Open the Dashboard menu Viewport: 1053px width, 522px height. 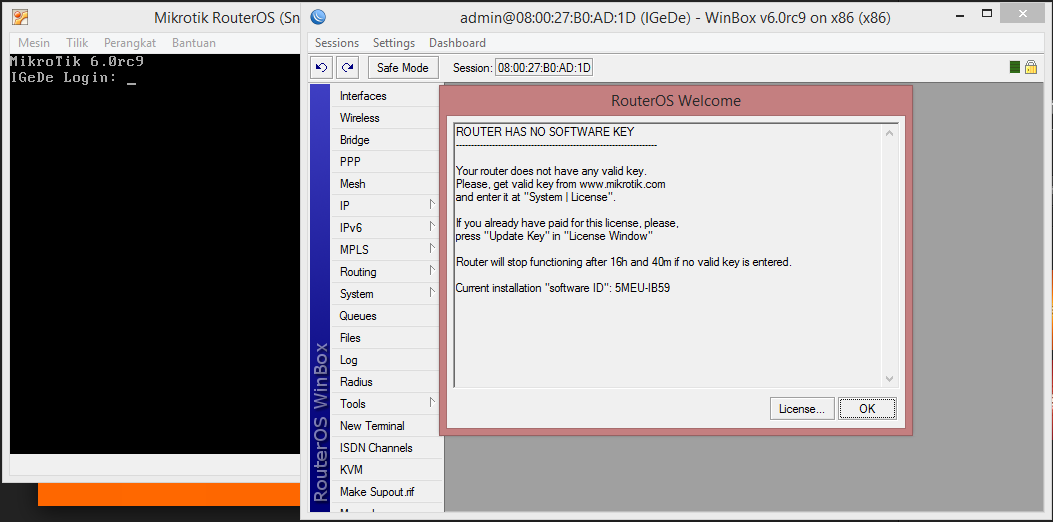point(457,42)
